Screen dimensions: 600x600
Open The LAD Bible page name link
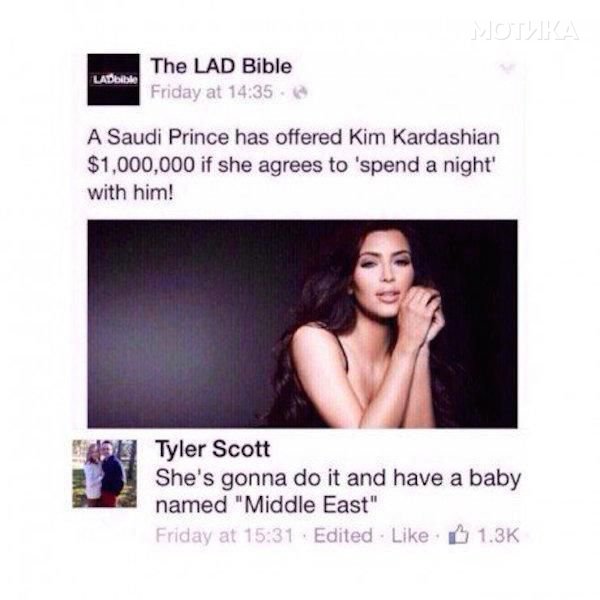(221, 66)
